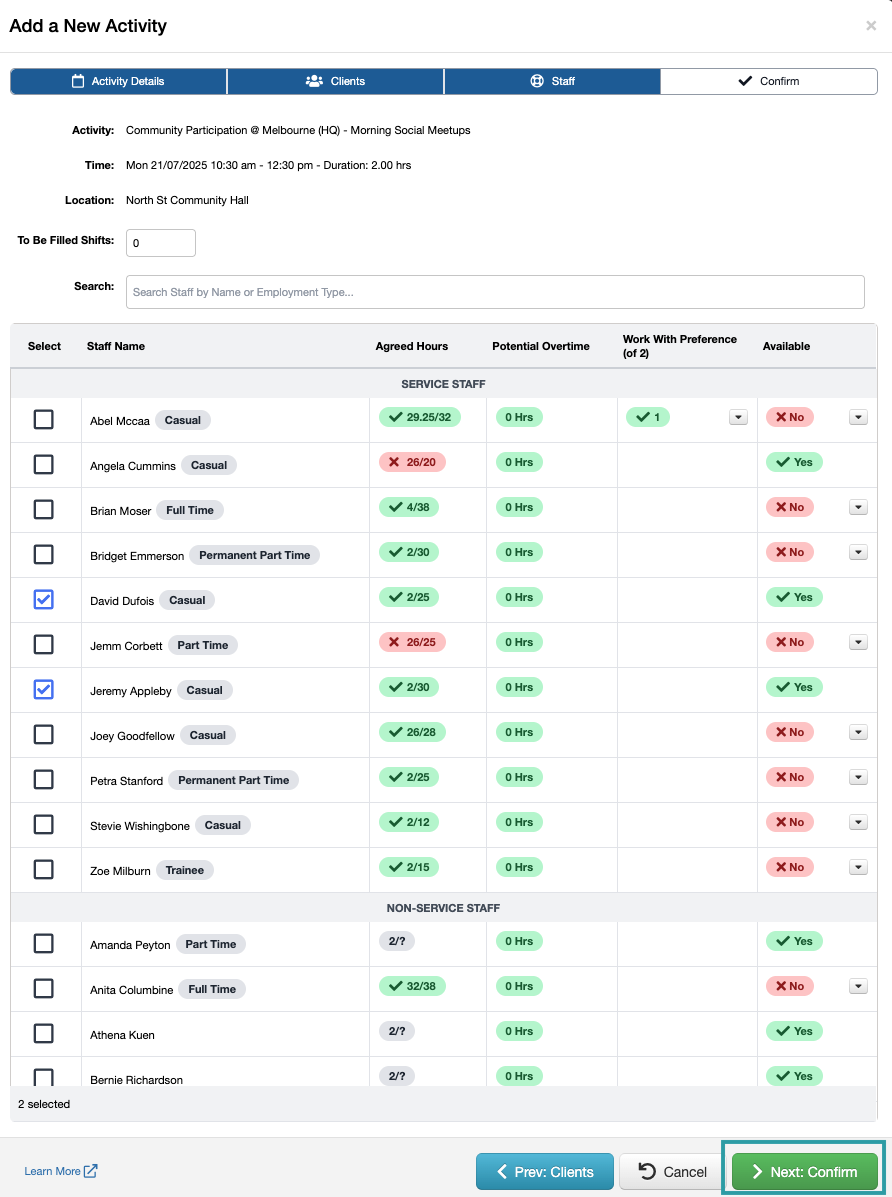The width and height of the screenshot is (892, 1197).
Task: Expand Bridget Emmerson availability details
Action: [x=858, y=553]
